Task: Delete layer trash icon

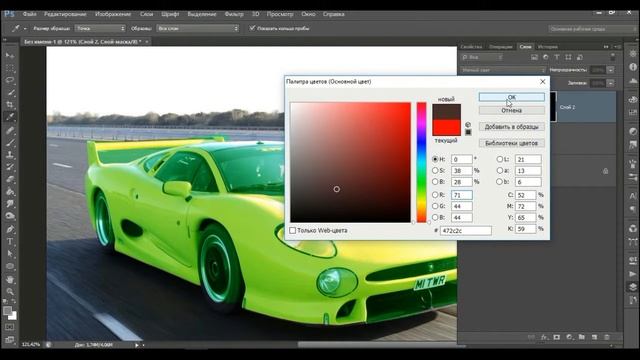Action: tap(607, 337)
